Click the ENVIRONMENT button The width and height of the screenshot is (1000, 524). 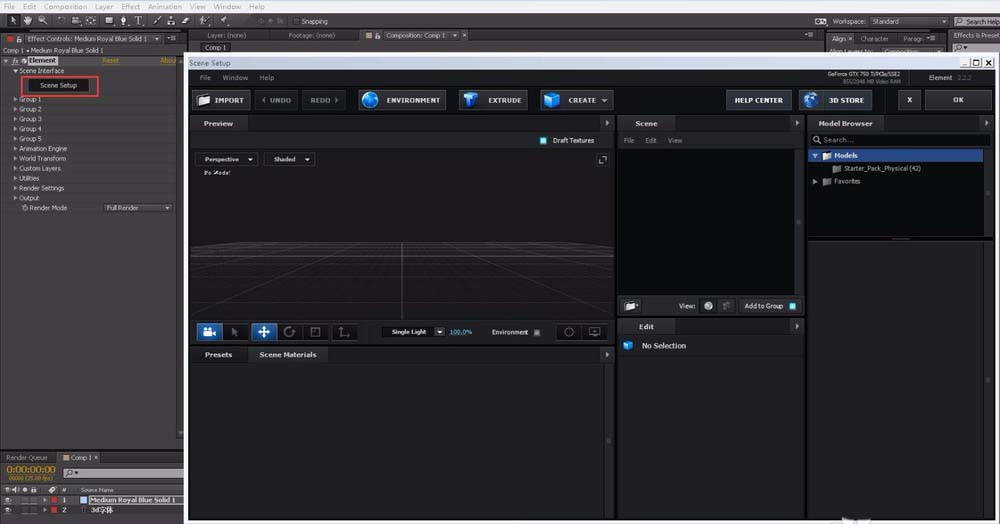click(402, 100)
